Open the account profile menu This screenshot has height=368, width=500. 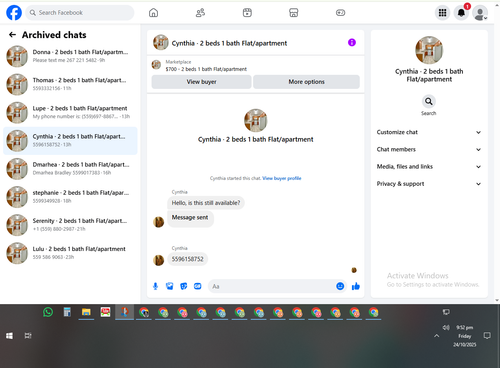click(480, 13)
